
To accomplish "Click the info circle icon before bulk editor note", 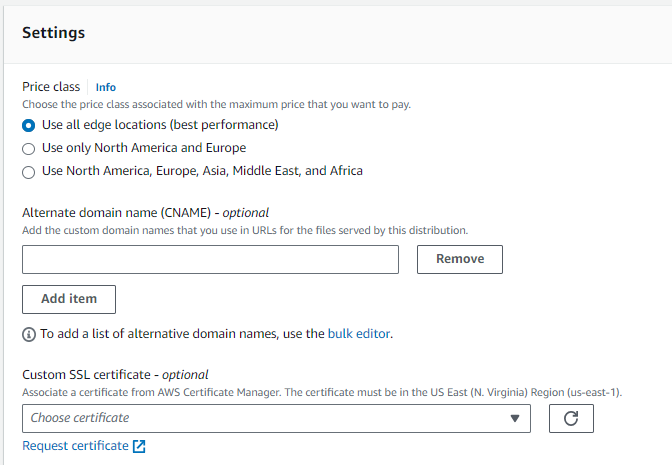I will (29, 334).
